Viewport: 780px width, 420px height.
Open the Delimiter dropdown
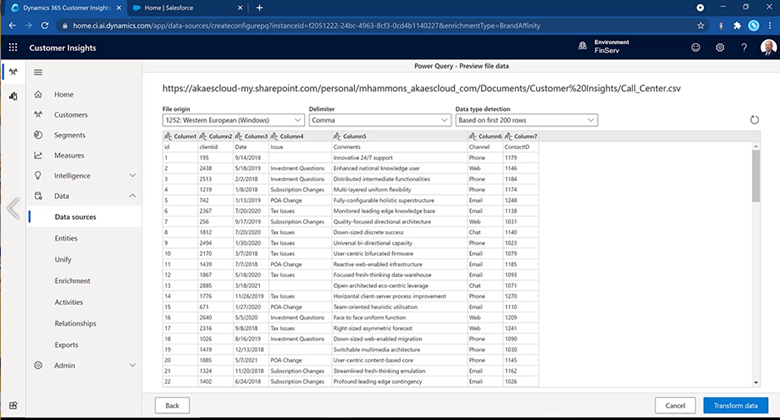[x=380, y=120]
